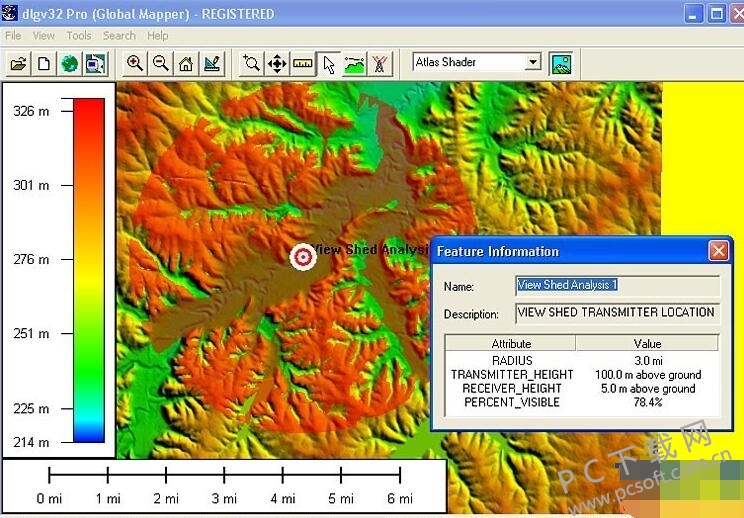Open the Help menu

coord(158,36)
